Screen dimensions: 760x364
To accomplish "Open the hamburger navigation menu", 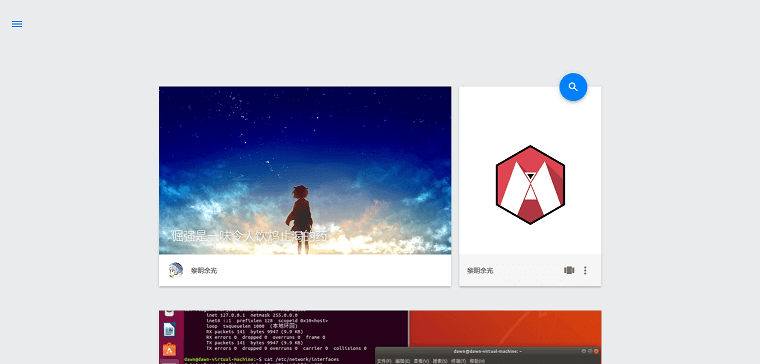I will pos(17,24).
